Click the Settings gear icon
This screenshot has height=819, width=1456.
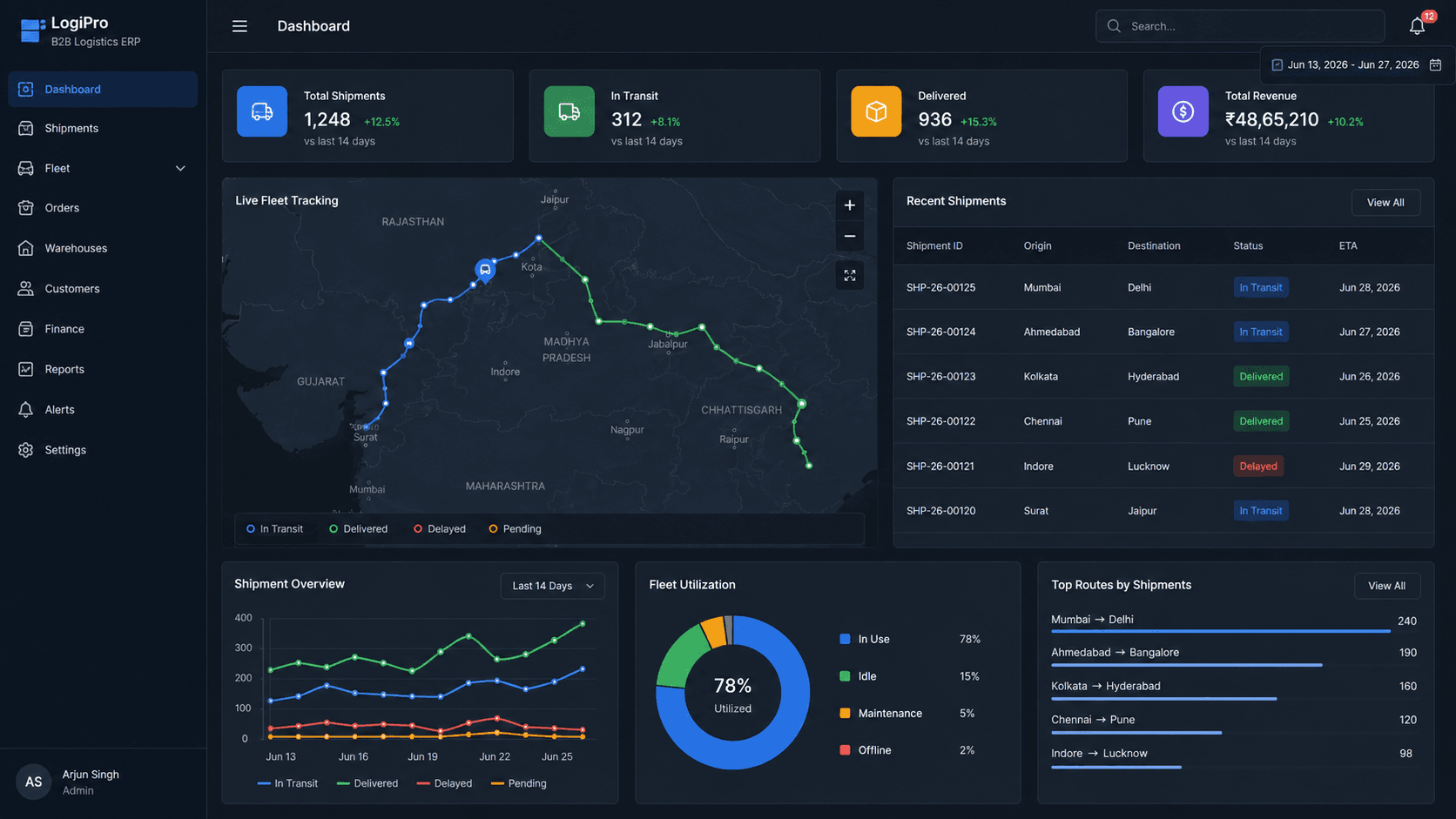tap(26, 450)
